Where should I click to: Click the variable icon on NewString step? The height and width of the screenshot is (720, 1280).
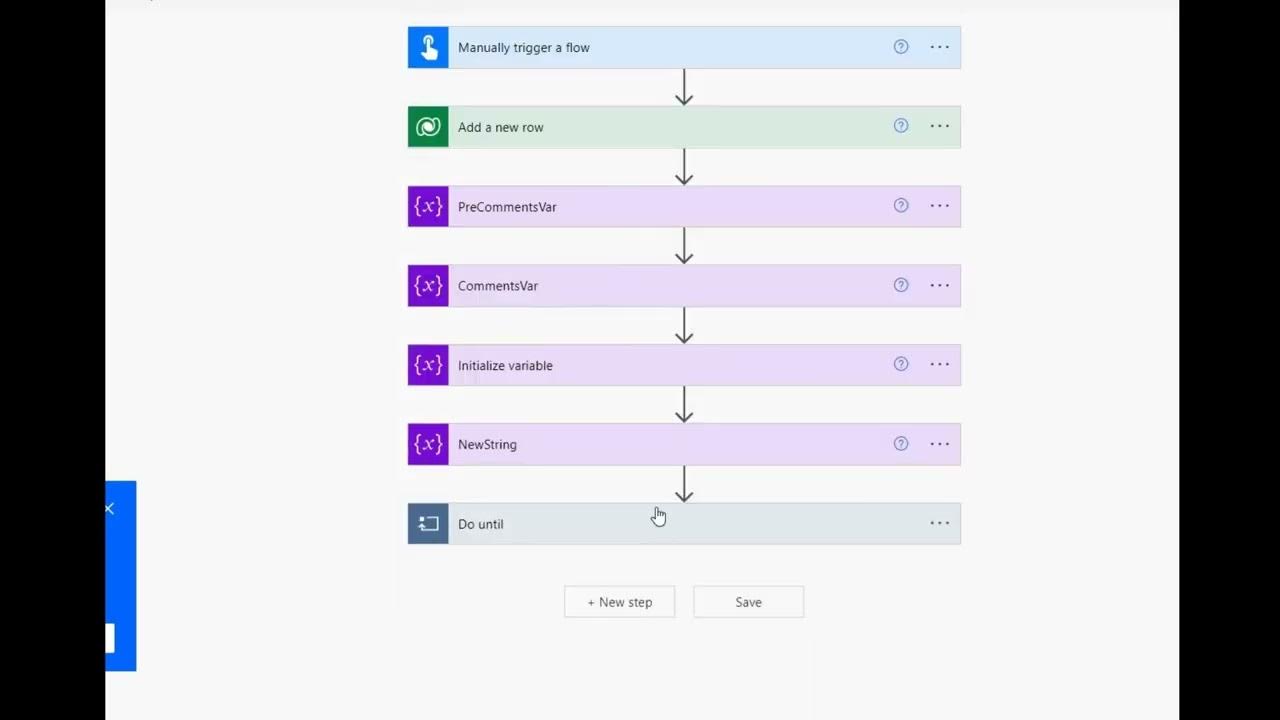click(x=428, y=444)
